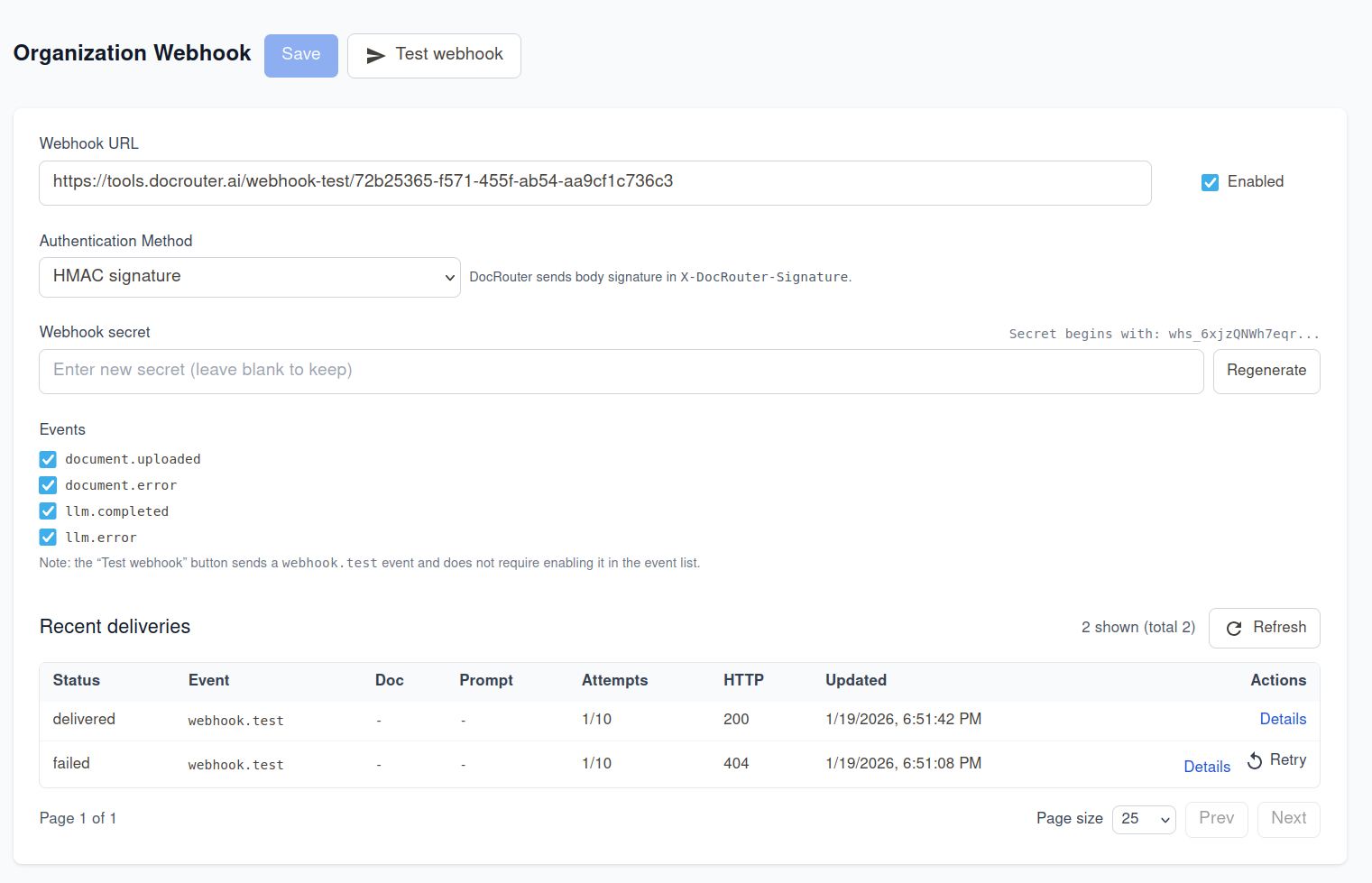The height and width of the screenshot is (883, 1372).
Task: Click the Prev pagination button
Action: pos(1216,819)
